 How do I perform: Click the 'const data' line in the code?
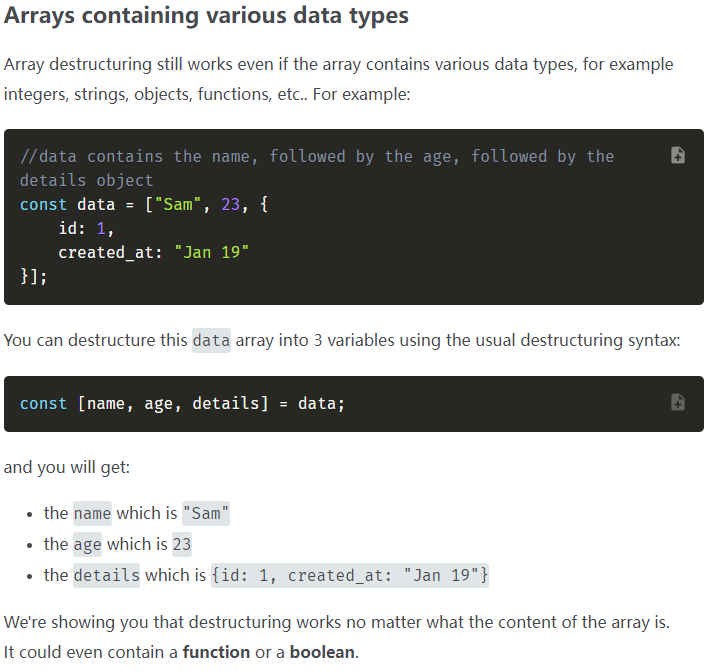pyautogui.click(x=144, y=204)
